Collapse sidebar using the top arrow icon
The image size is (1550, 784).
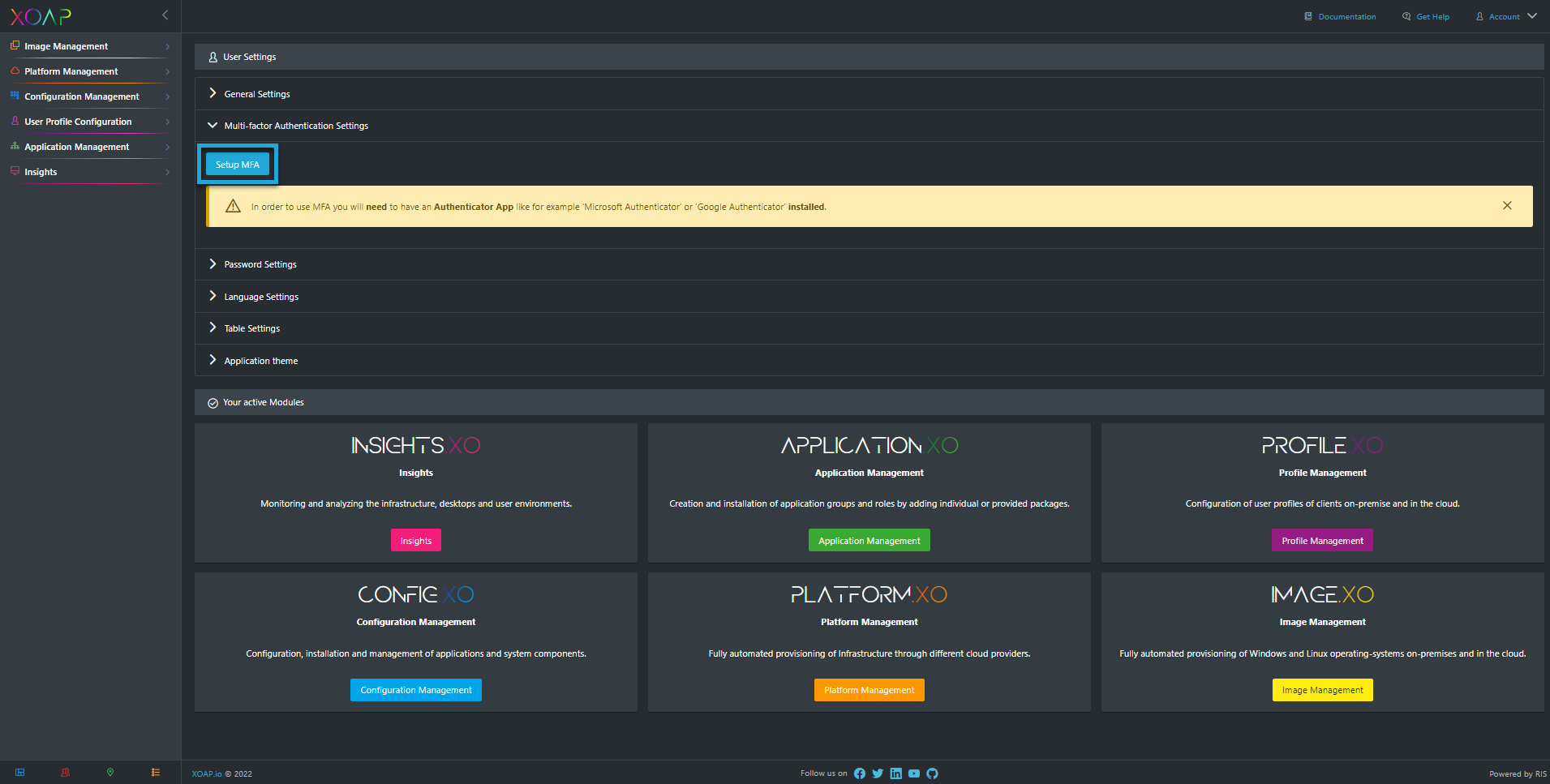coord(165,15)
